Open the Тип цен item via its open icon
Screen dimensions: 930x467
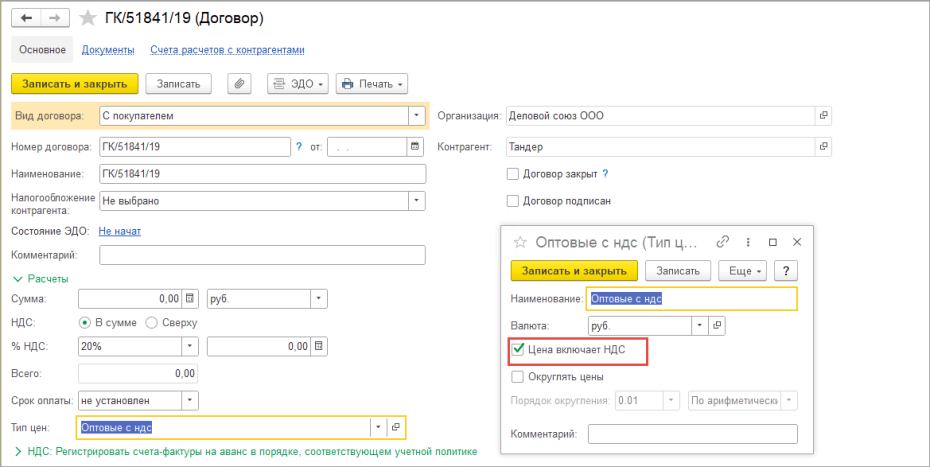(396, 426)
